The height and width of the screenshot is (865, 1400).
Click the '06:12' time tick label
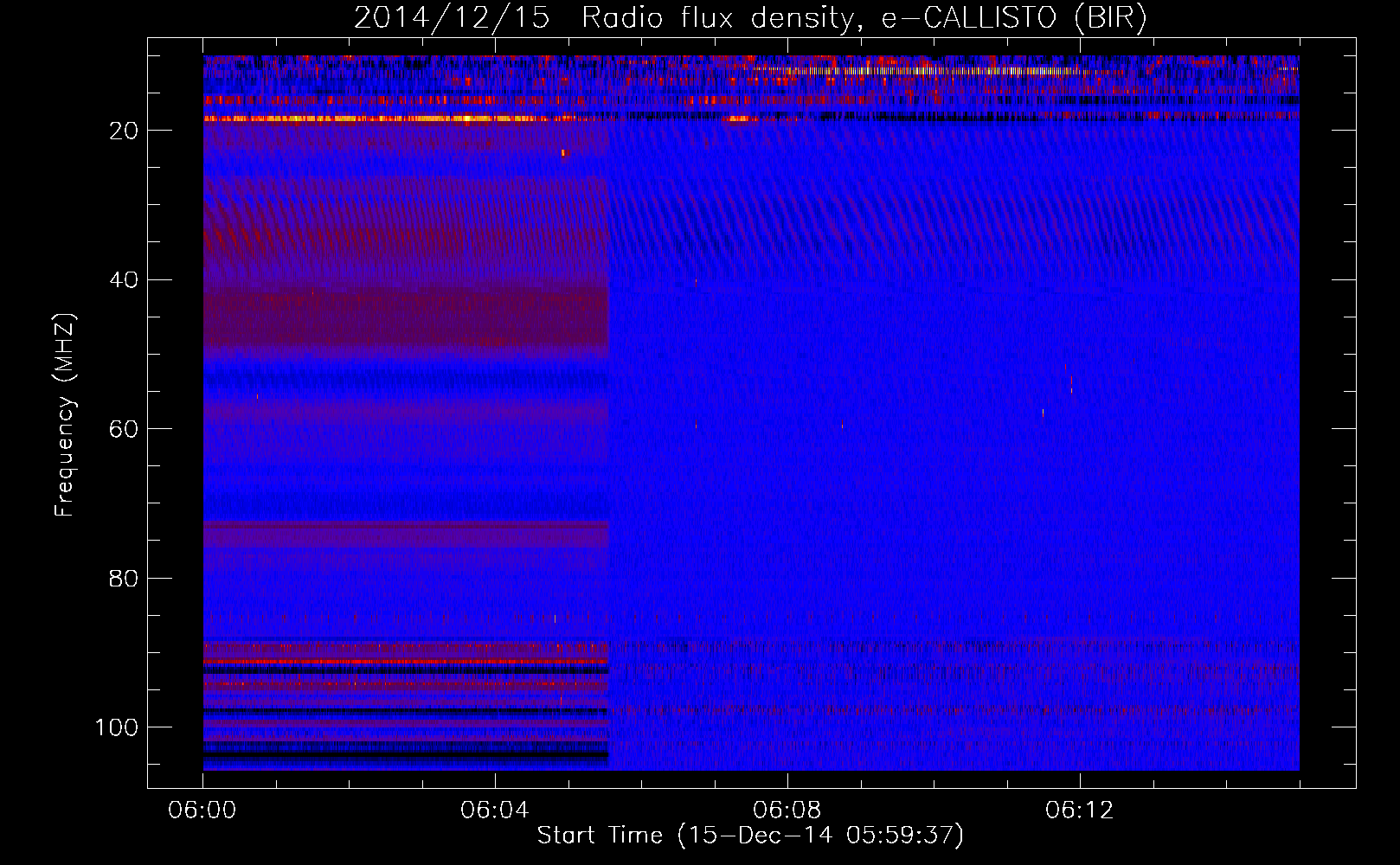point(1080,811)
